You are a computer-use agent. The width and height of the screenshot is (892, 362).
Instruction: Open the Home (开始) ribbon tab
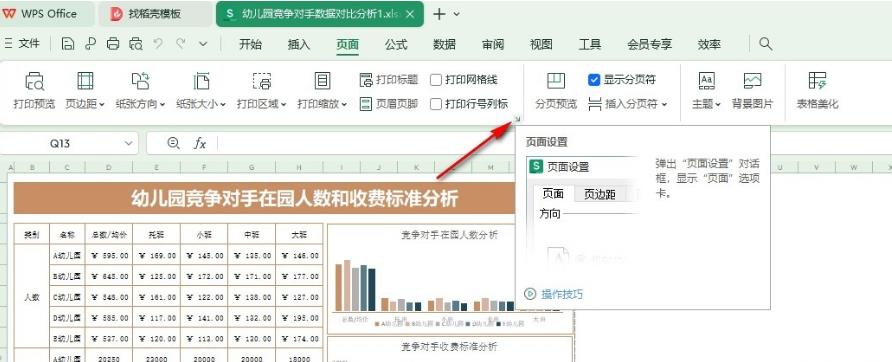(x=250, y=44)
